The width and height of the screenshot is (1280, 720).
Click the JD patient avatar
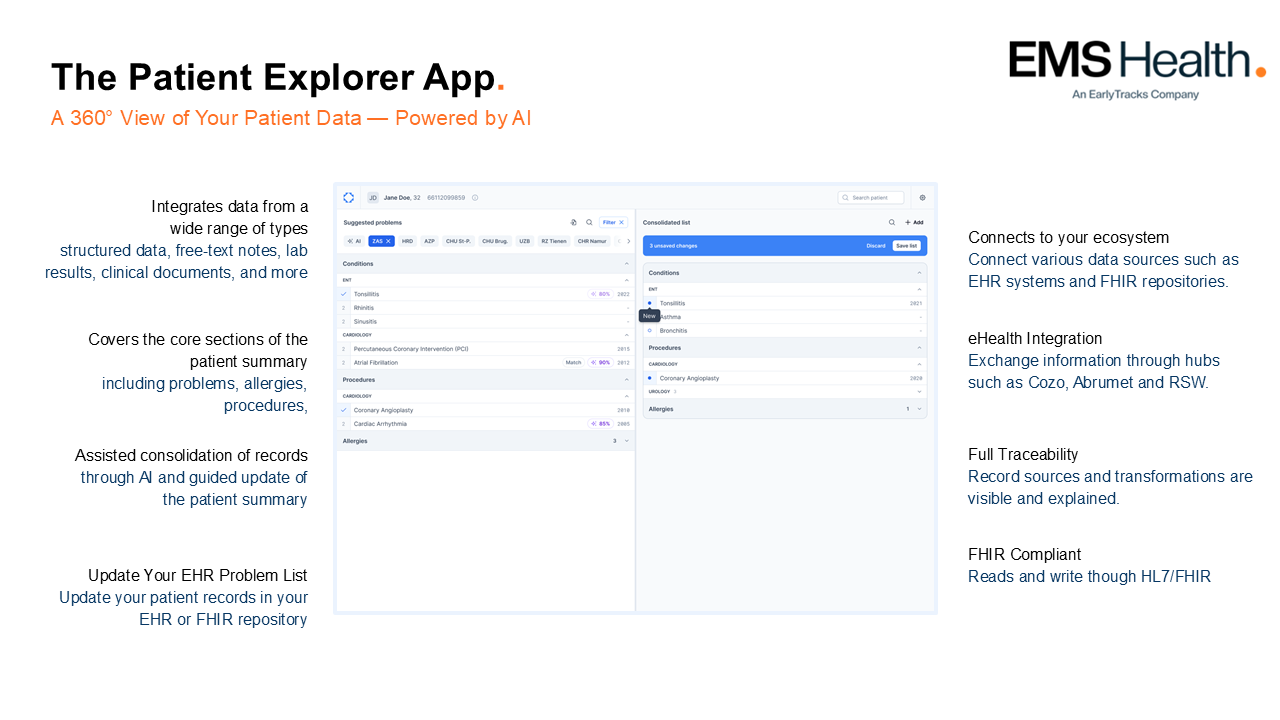[373, 198]
